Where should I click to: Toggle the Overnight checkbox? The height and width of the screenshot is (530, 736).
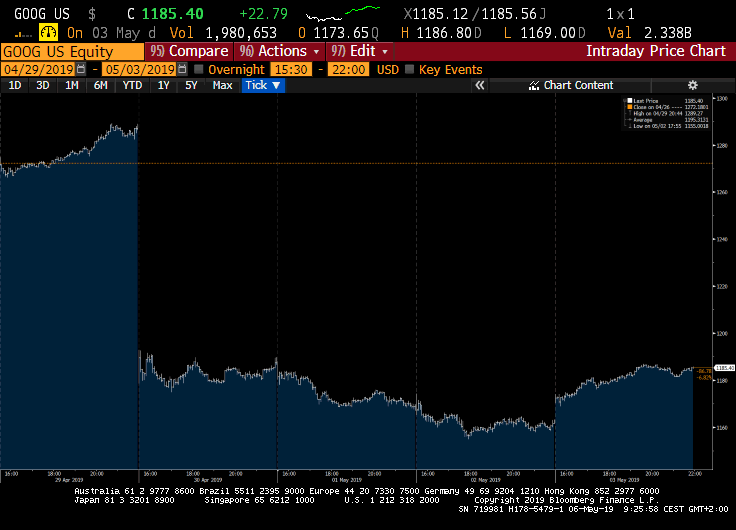[199, 69]
